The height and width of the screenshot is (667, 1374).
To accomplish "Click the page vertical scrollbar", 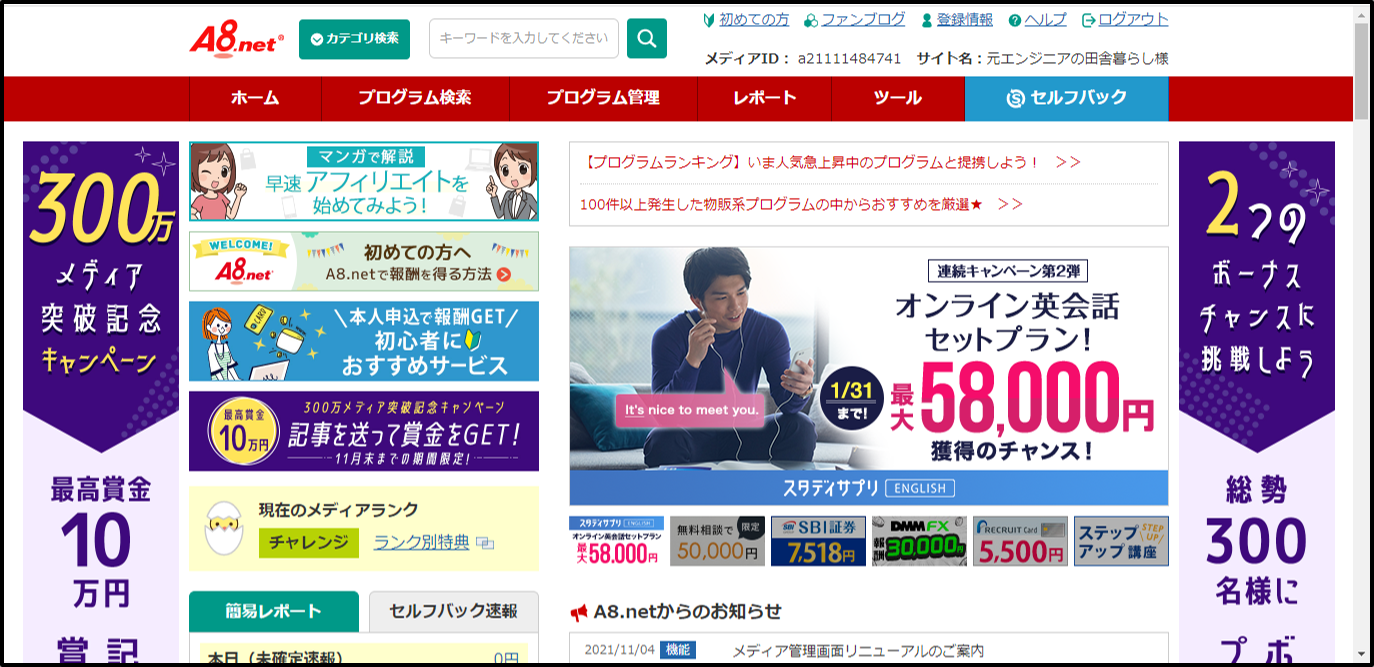I will [1361, 300].
